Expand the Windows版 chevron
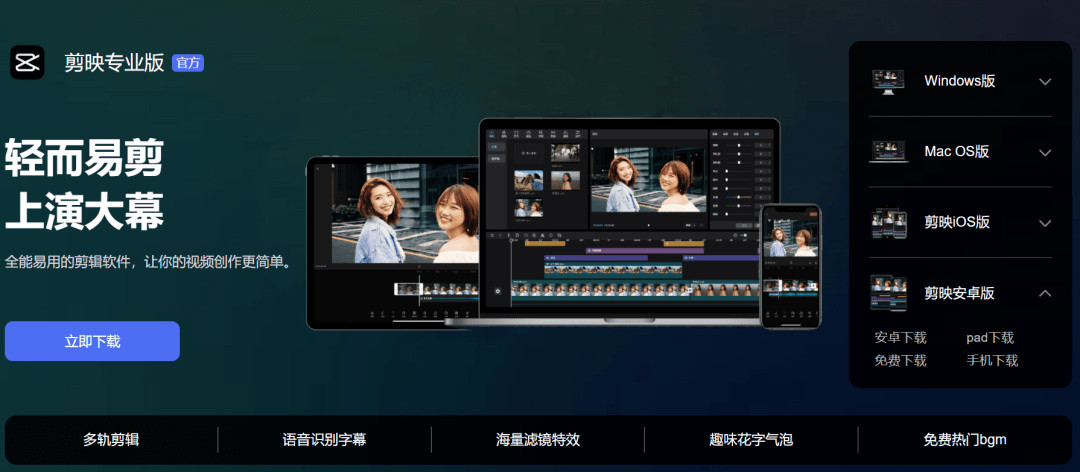The width and height of the screenshot is (1080, 472). [x=1045, y=81]
